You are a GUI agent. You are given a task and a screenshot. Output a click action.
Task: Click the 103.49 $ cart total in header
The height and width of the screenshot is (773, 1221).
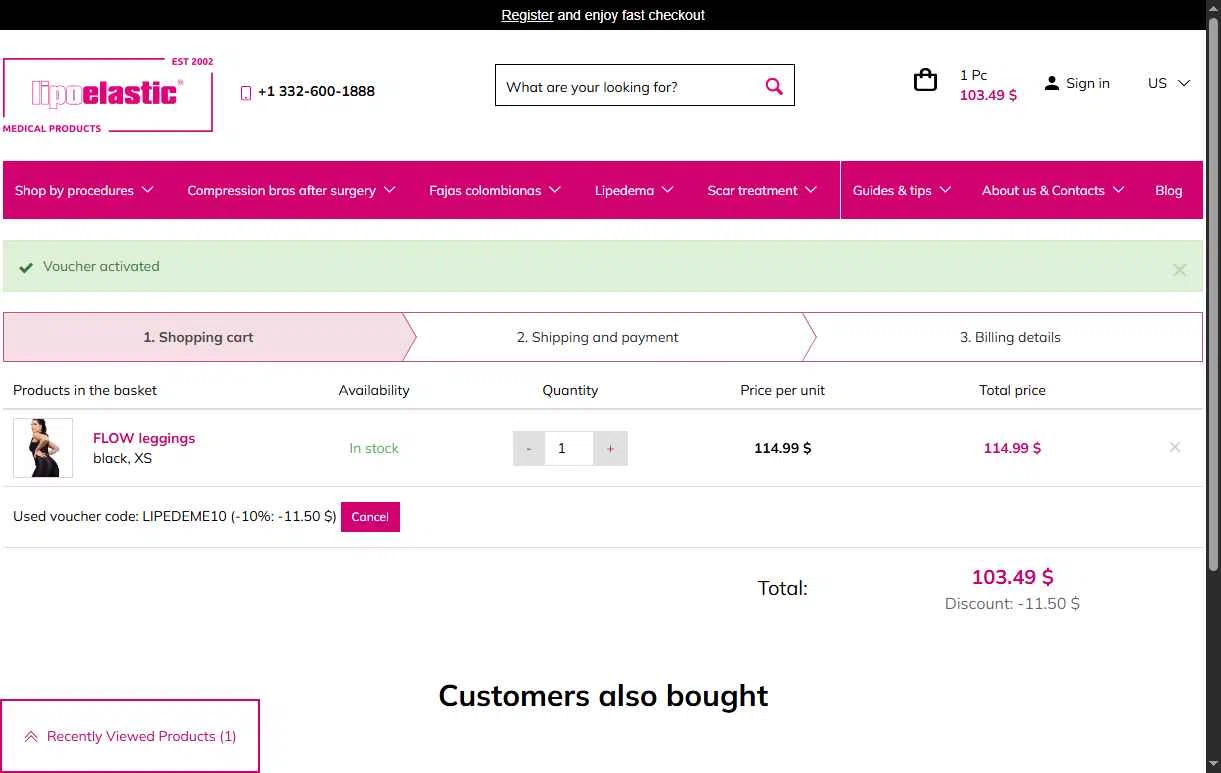point(988,95)
